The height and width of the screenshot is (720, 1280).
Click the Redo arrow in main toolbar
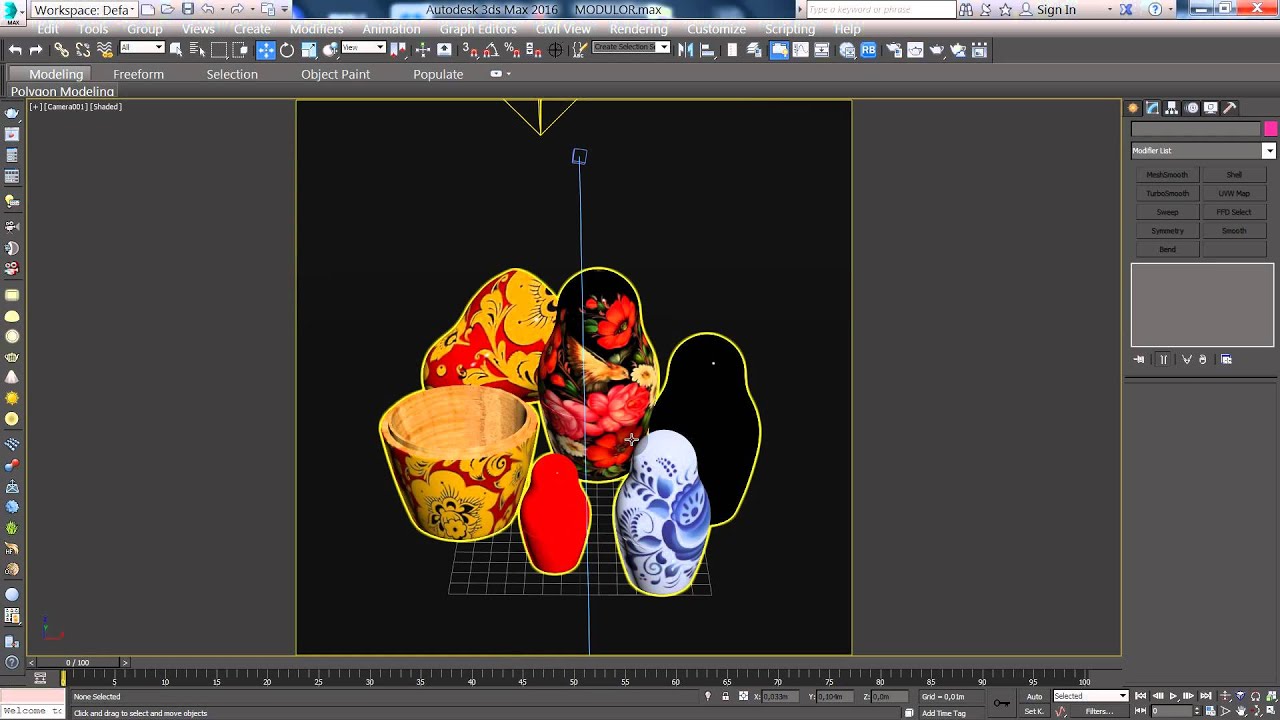[x=36, y=50]
